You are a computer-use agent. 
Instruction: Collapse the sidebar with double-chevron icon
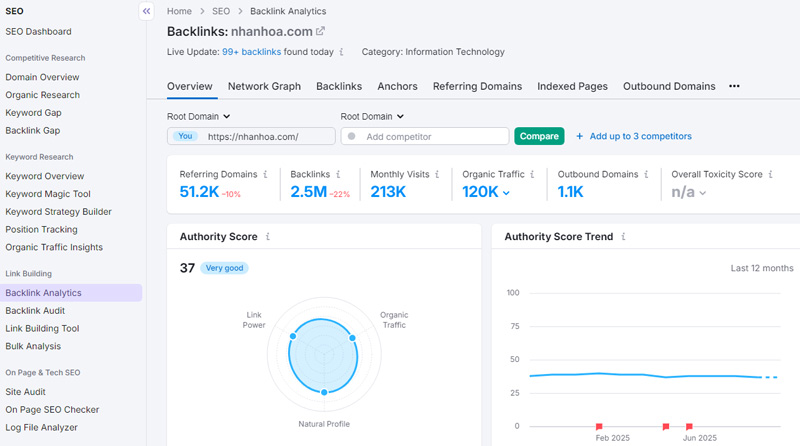[146, 11]
